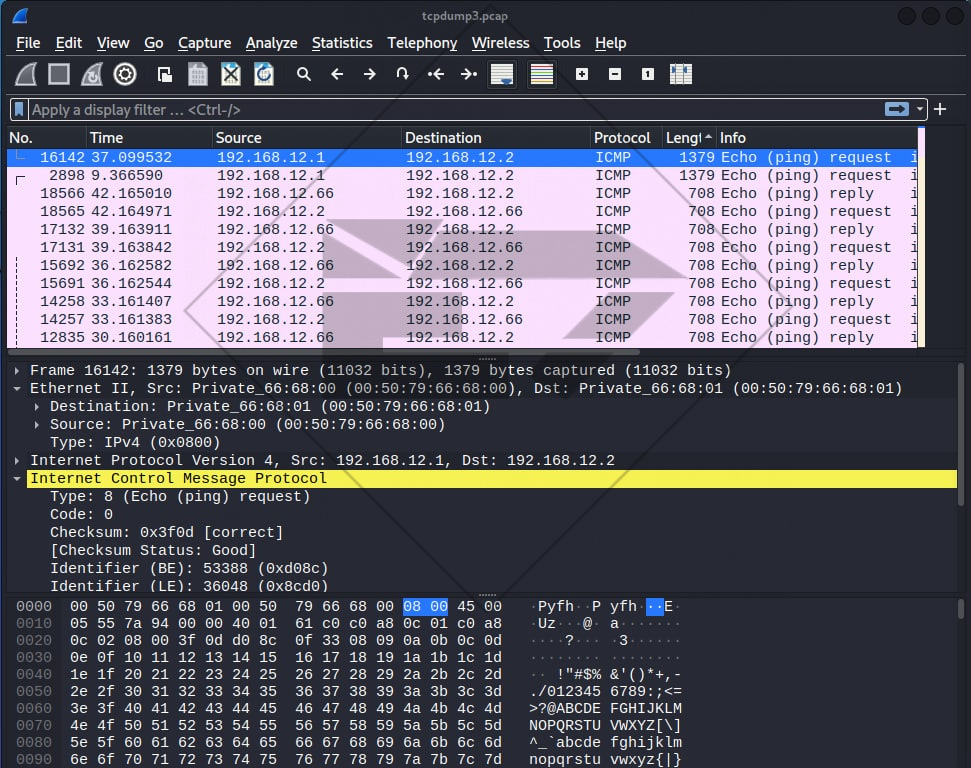Viewport: 971px width, 768px height.
Task: Click the display filter bookmark icon
Action: [x=19, y=109]
